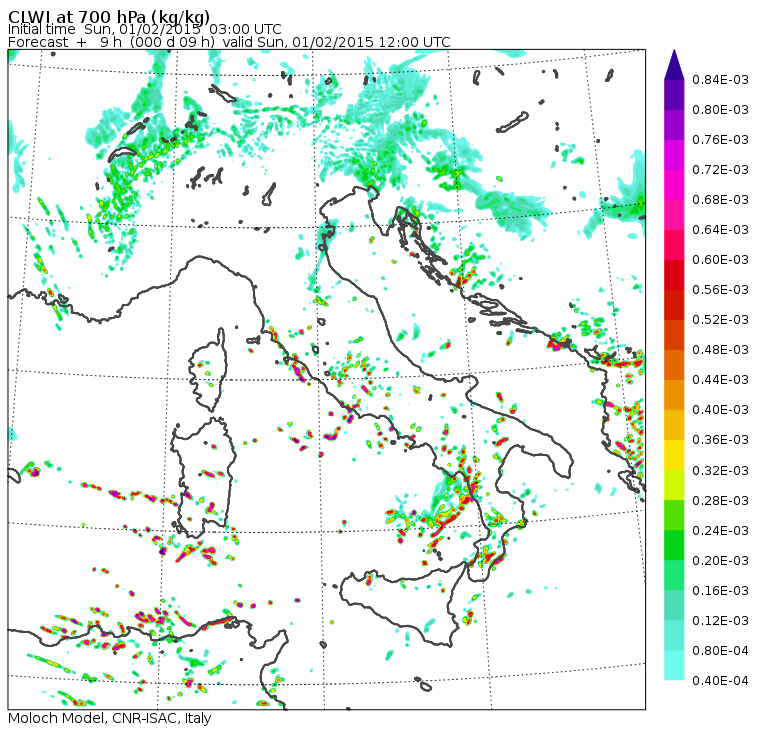Screen dimensions: 760x731
Task: Click the 0.68E-03 colorbar label
Action: (720, 200)
